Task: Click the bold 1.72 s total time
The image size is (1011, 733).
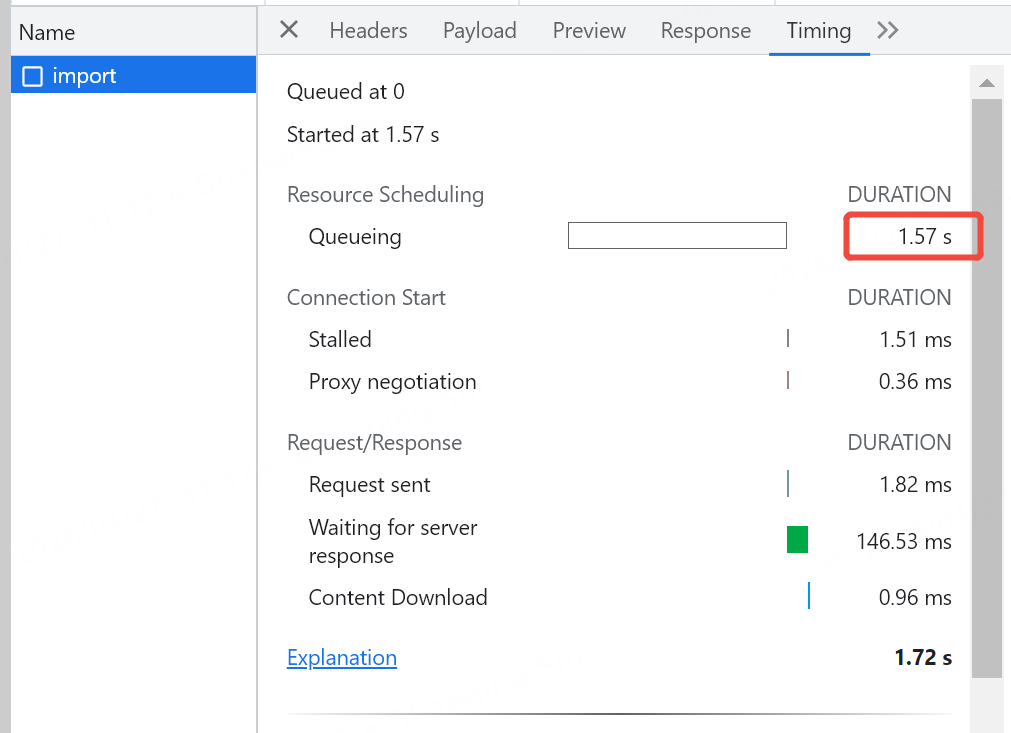Action: point(922,658)
